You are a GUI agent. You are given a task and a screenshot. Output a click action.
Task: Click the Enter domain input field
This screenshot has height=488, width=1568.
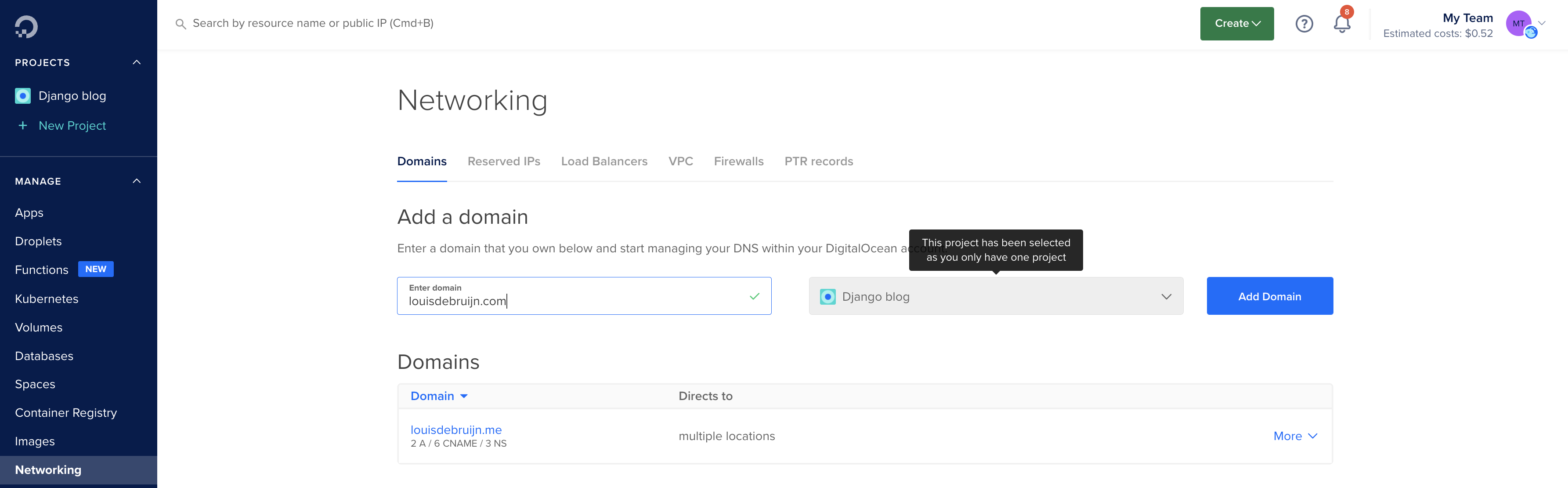(x=584, y=296)
